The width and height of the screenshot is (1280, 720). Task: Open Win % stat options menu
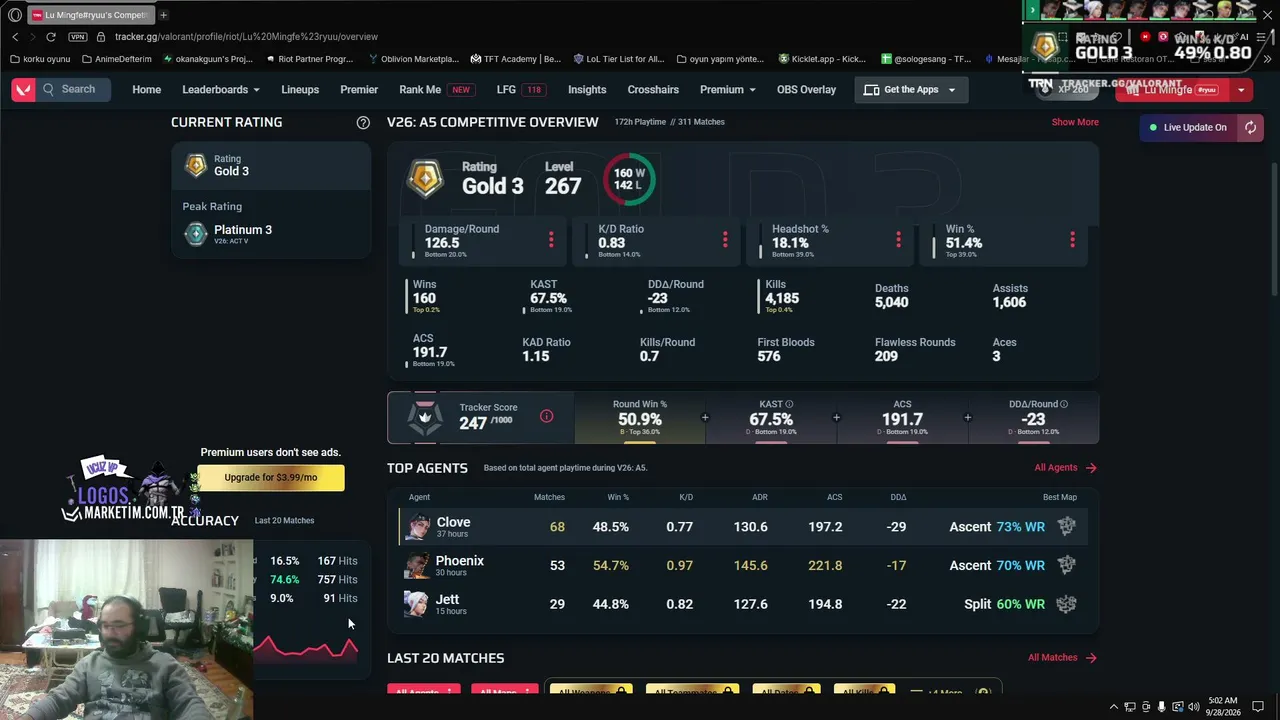pyautogui.click(x=1072, y=239)
